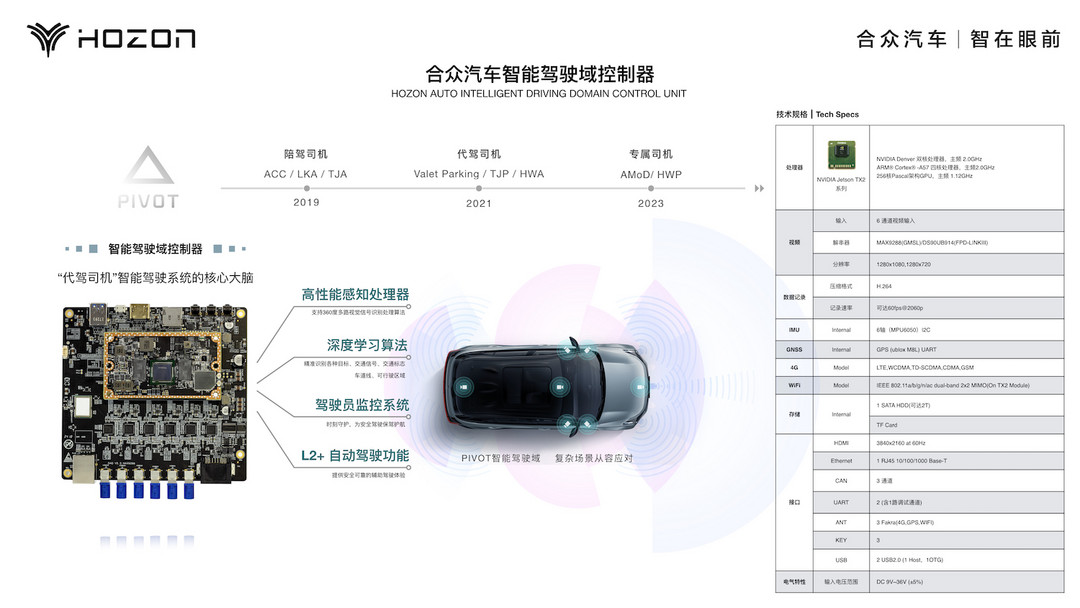Click the 智能驾驶域控制器 section heading

[155, 249]
